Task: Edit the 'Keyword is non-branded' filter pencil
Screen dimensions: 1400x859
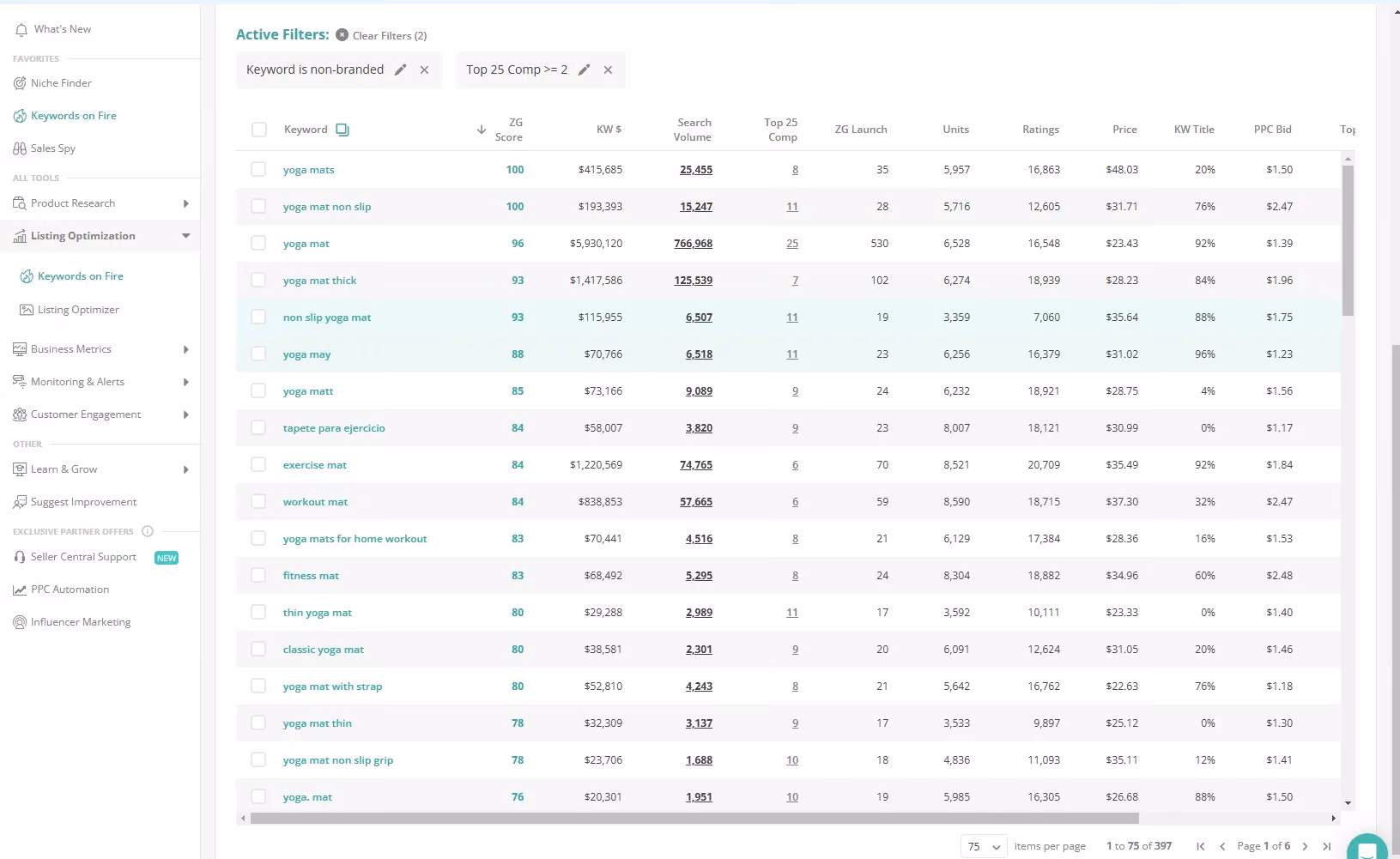Action: point(400,70)
